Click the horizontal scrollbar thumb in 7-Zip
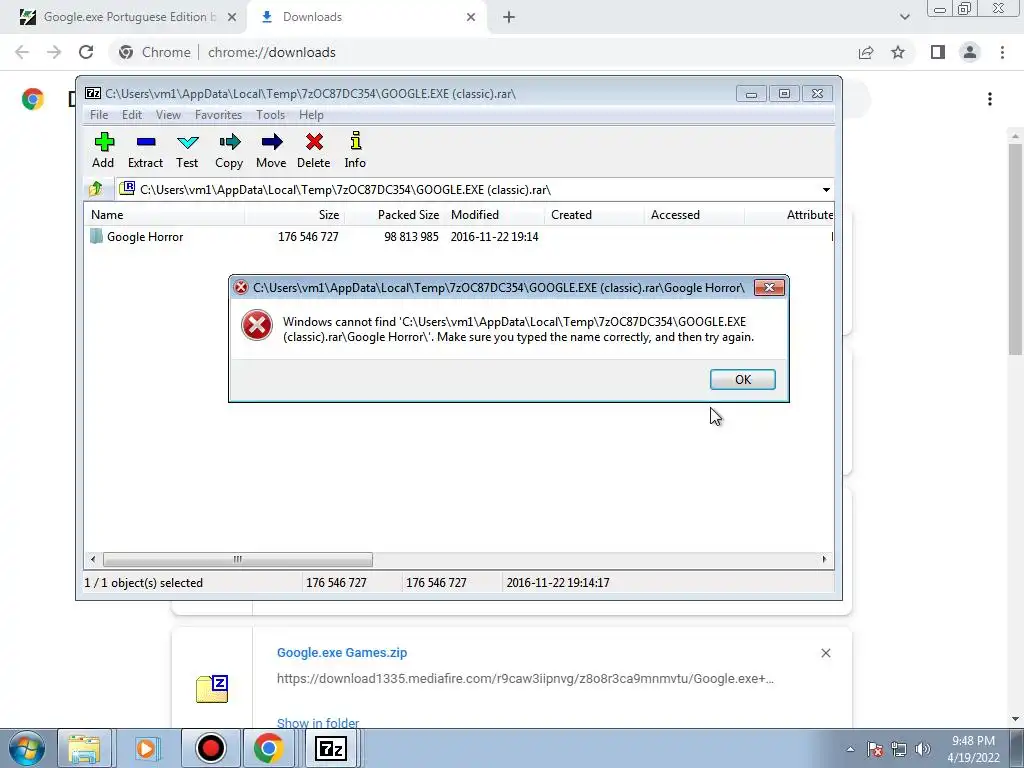 [238, 559]
